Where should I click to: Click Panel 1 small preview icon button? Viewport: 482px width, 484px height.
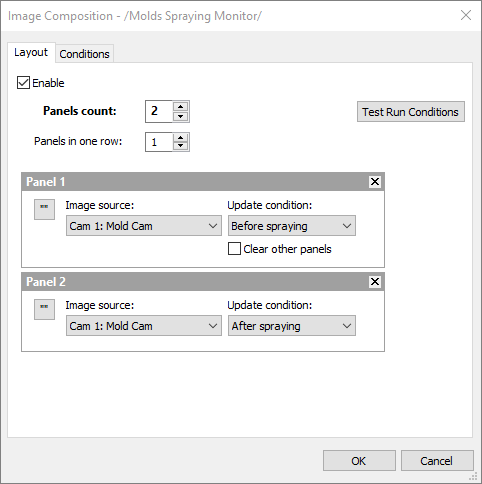coord(44,209)
